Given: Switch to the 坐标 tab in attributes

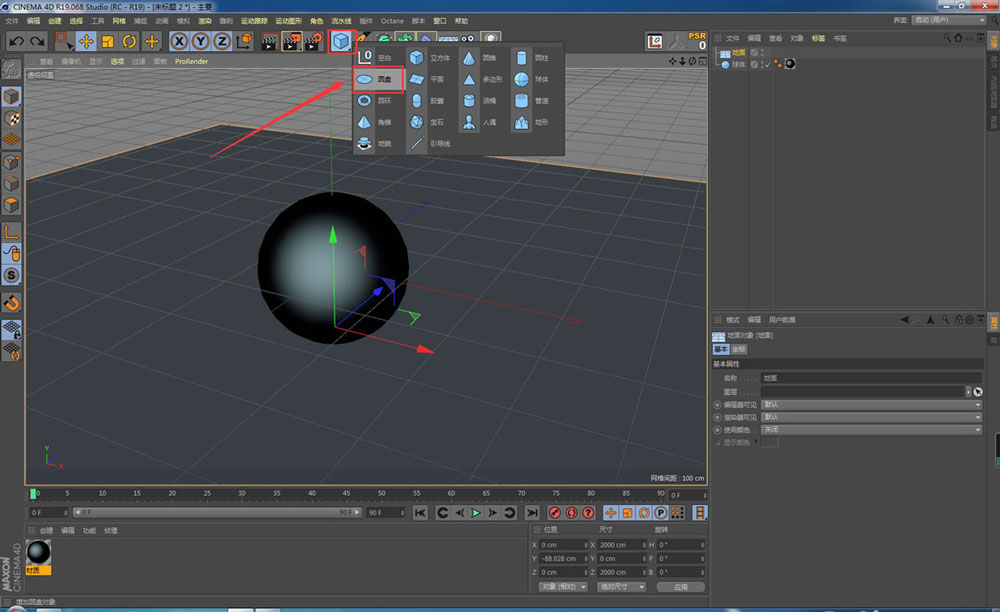Looking at the screenshot, I should [x=739, y=350].
